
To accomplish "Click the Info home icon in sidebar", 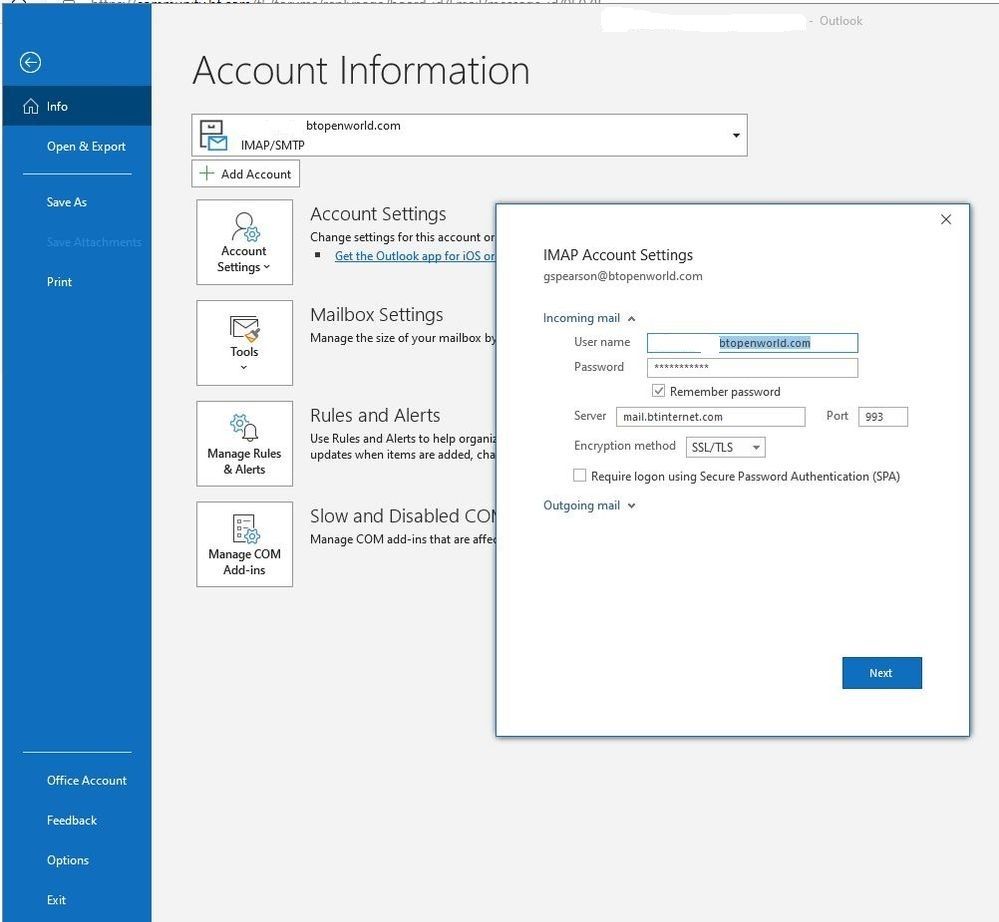I will (x=31, y=106).
